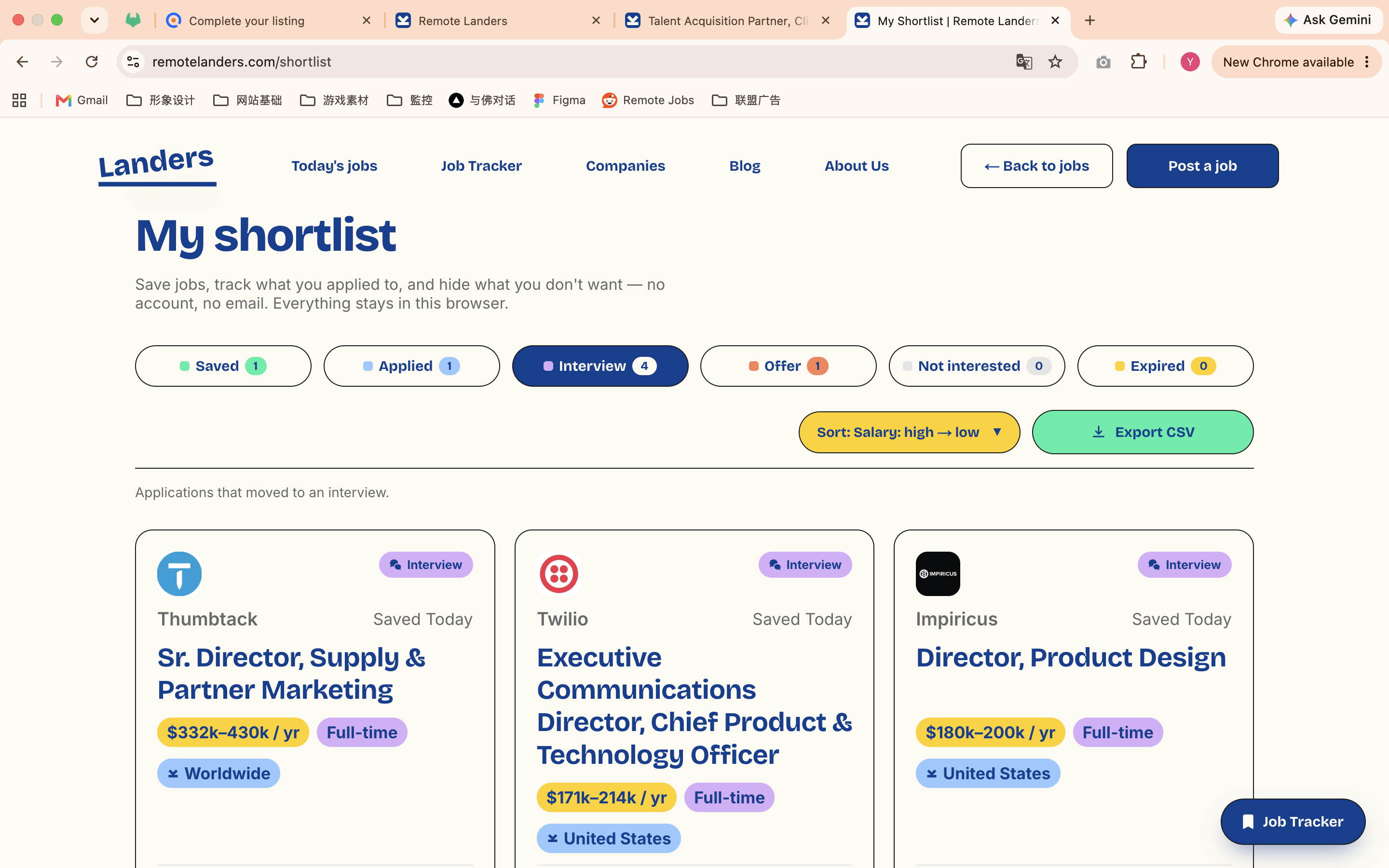Screen dimensions: 1389x868
Task: Click the Post a job button
Action: (1202, 166)
